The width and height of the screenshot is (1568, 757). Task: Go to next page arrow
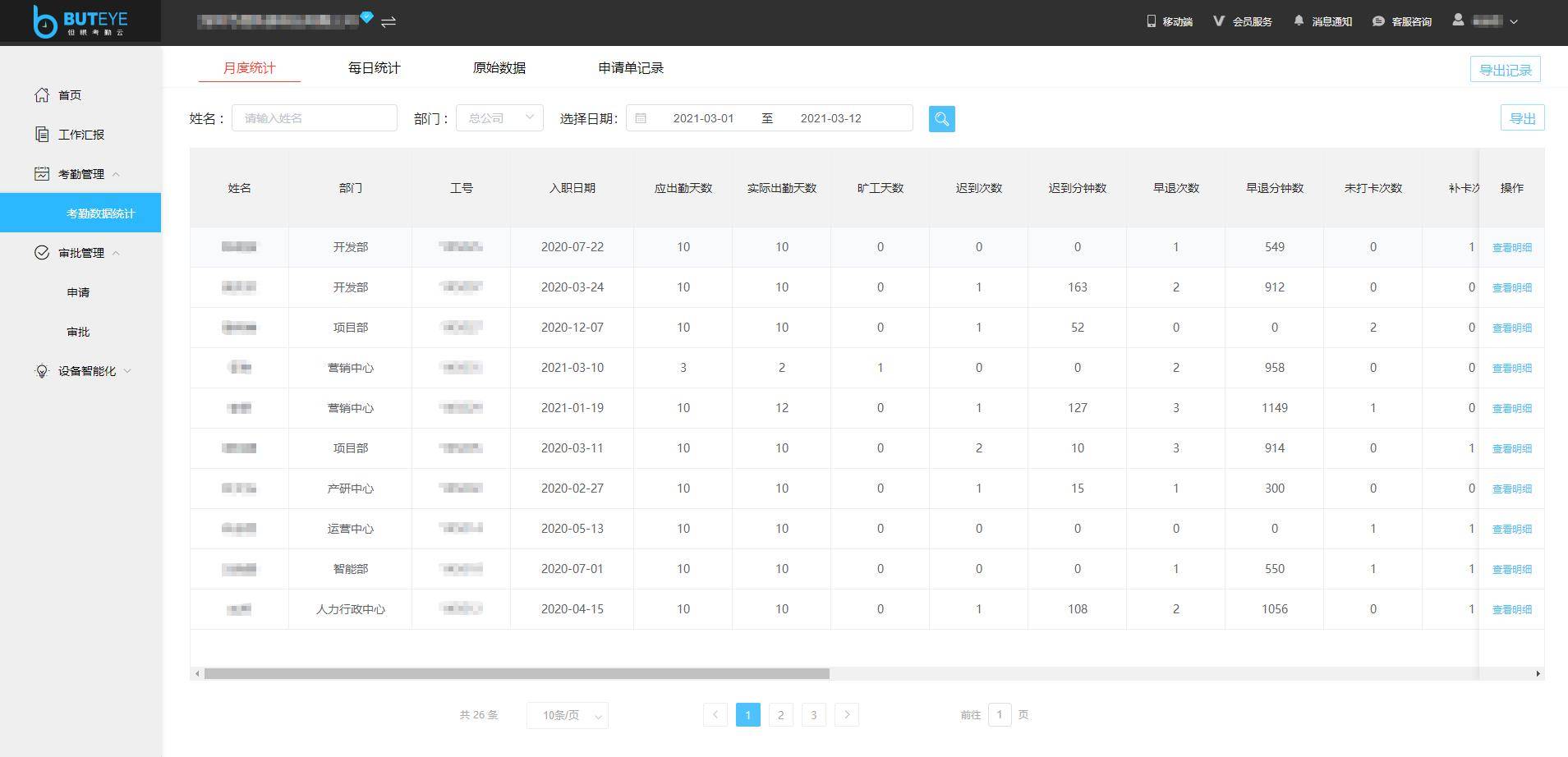(x=847, y=715)
